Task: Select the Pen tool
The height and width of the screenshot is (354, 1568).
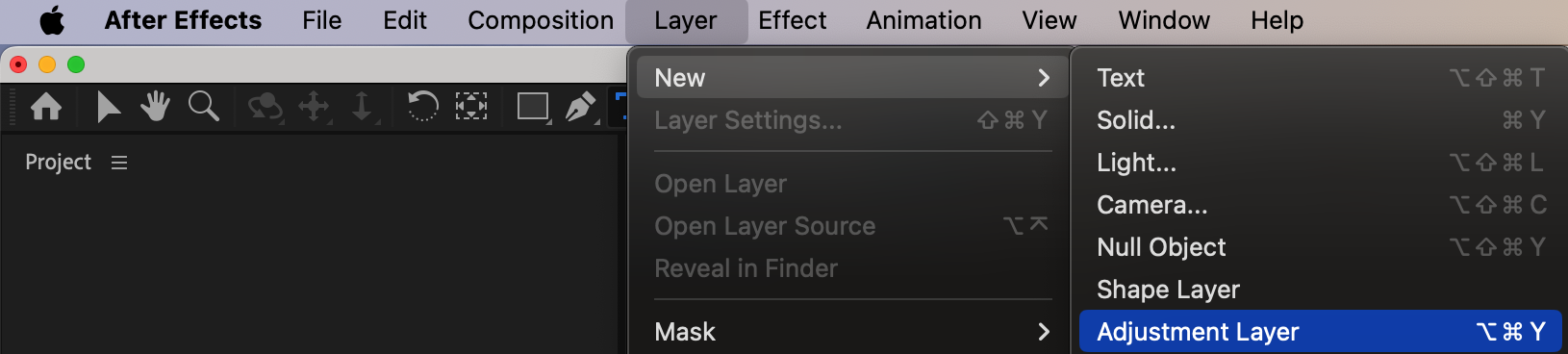Action: (581, 107)
